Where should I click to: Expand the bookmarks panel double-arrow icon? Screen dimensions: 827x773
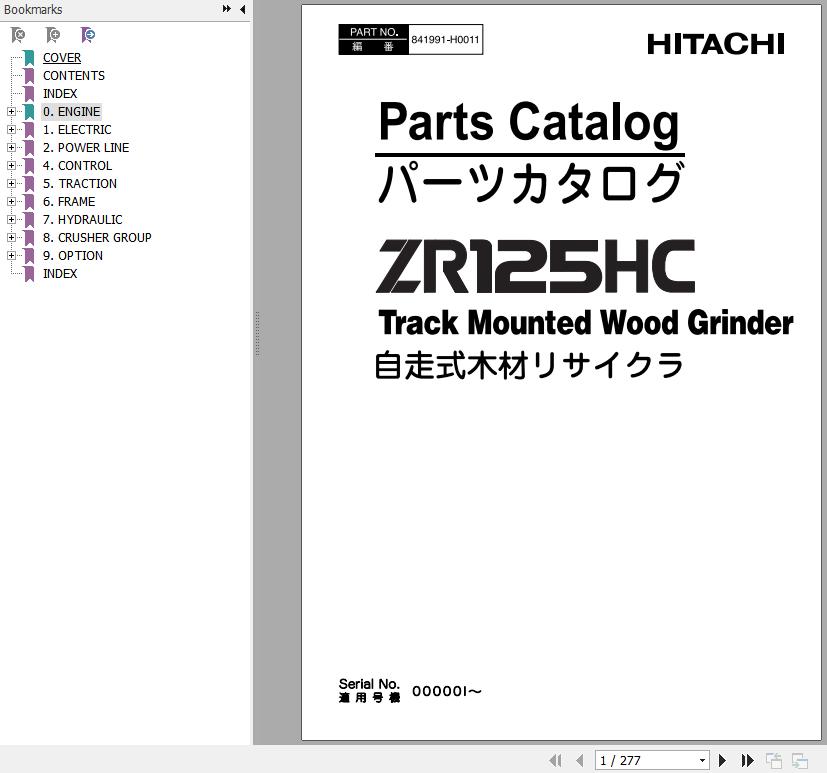click(x=227, y=9)
